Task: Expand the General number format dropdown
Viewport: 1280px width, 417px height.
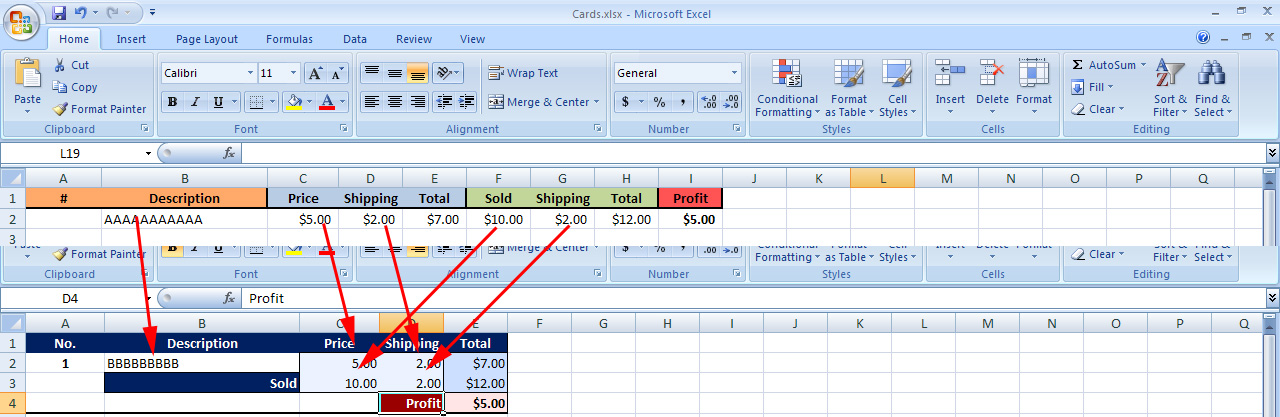Action: (734, 73)
